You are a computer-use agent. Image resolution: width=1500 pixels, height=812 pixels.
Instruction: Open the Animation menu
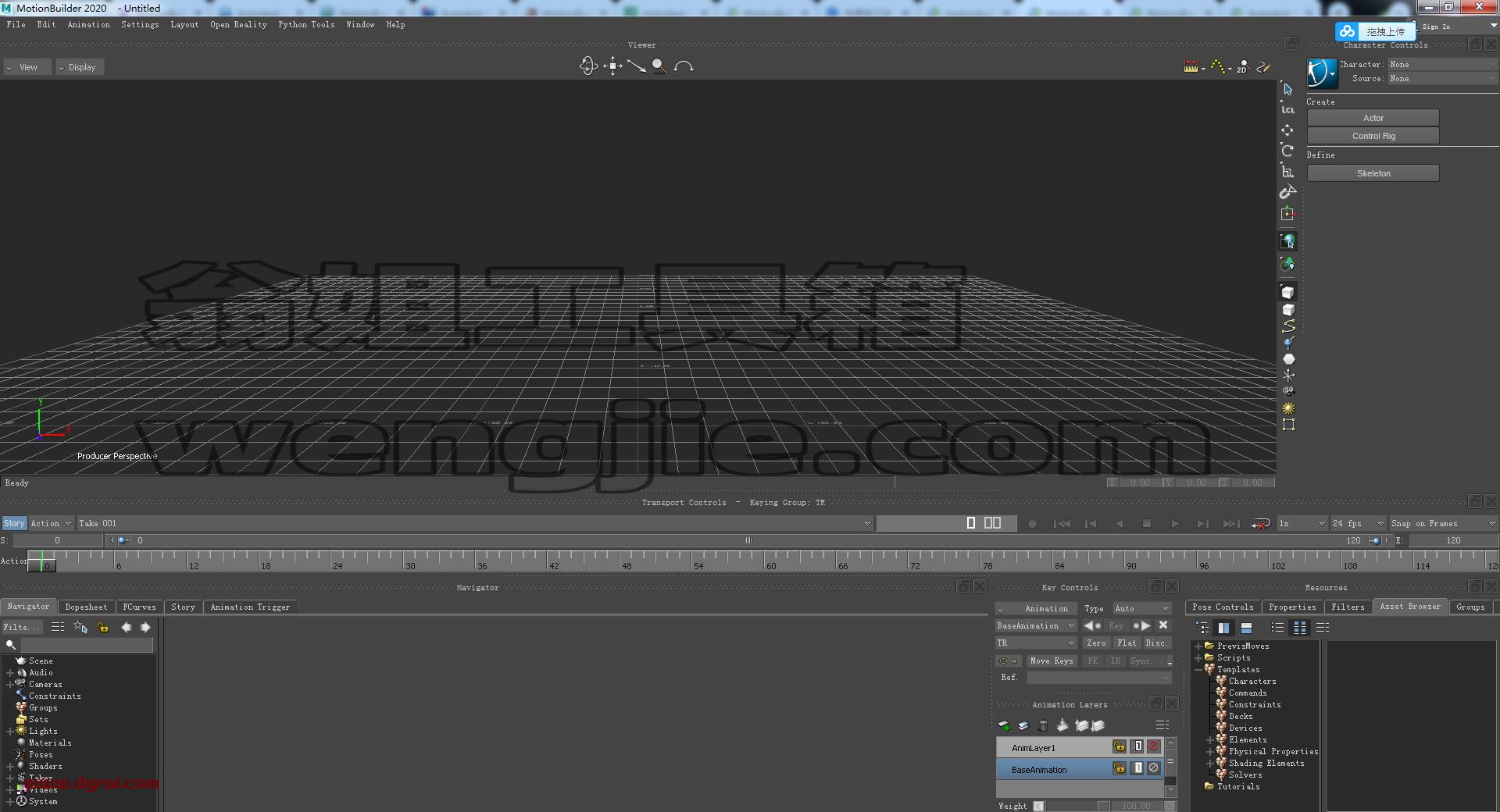89,24
